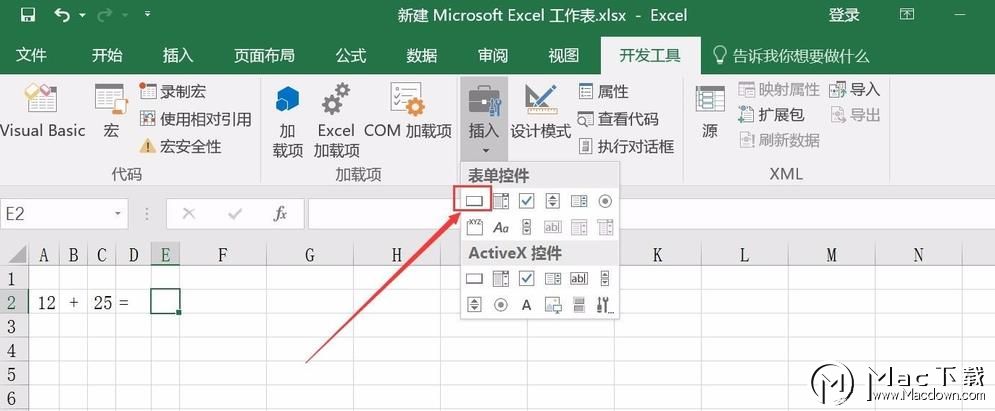995x411 pixels.
Task: Select the ActiveX Image control icon
Action: [553, 305]
